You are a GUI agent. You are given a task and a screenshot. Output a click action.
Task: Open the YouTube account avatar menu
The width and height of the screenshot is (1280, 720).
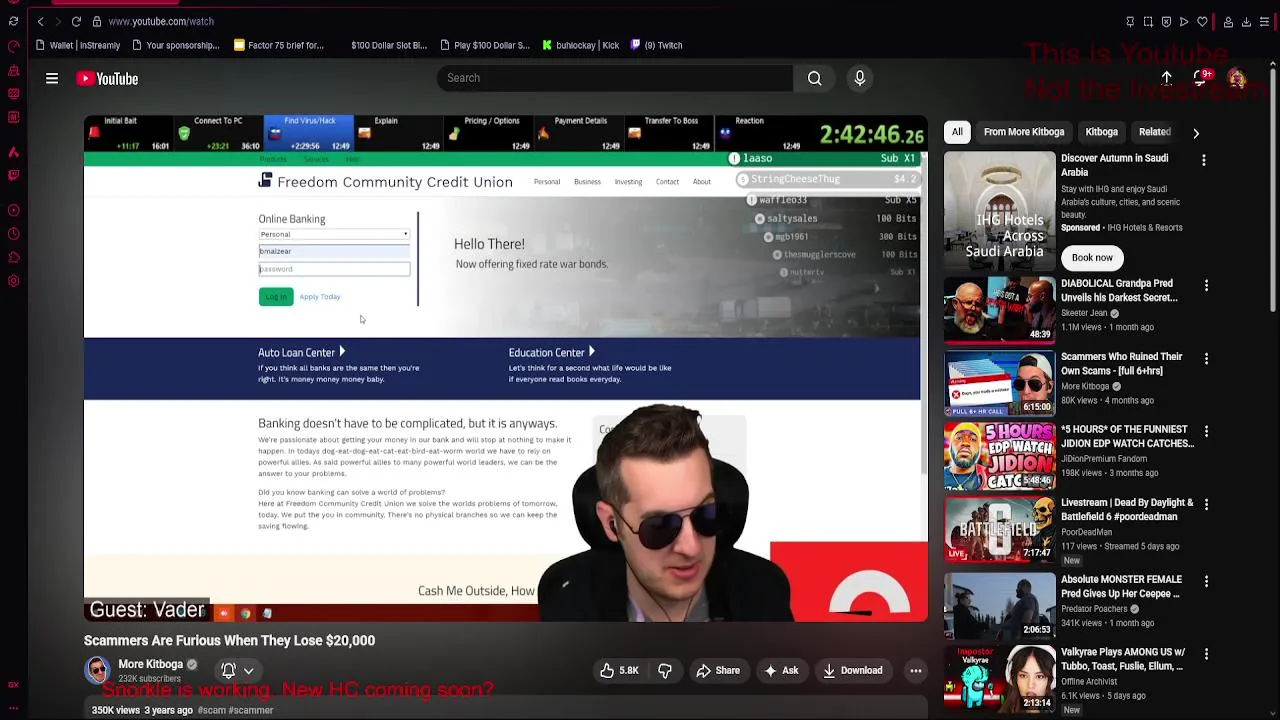pyautogui.click(x=1237, y=79)
